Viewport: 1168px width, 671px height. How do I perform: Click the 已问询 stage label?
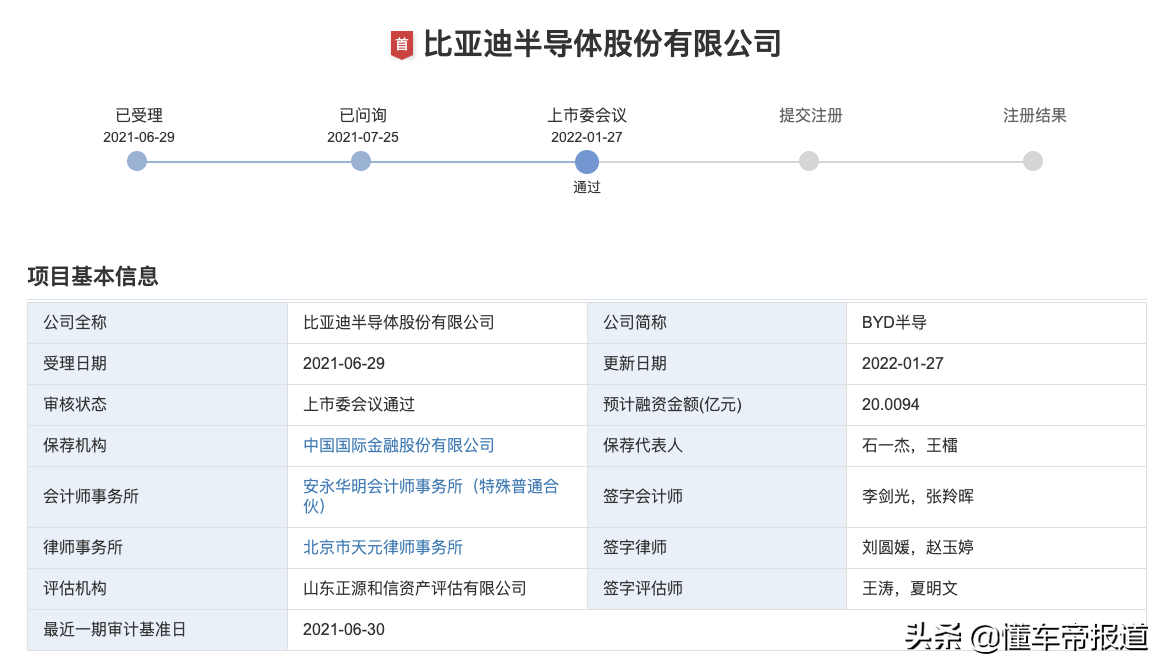363,115
